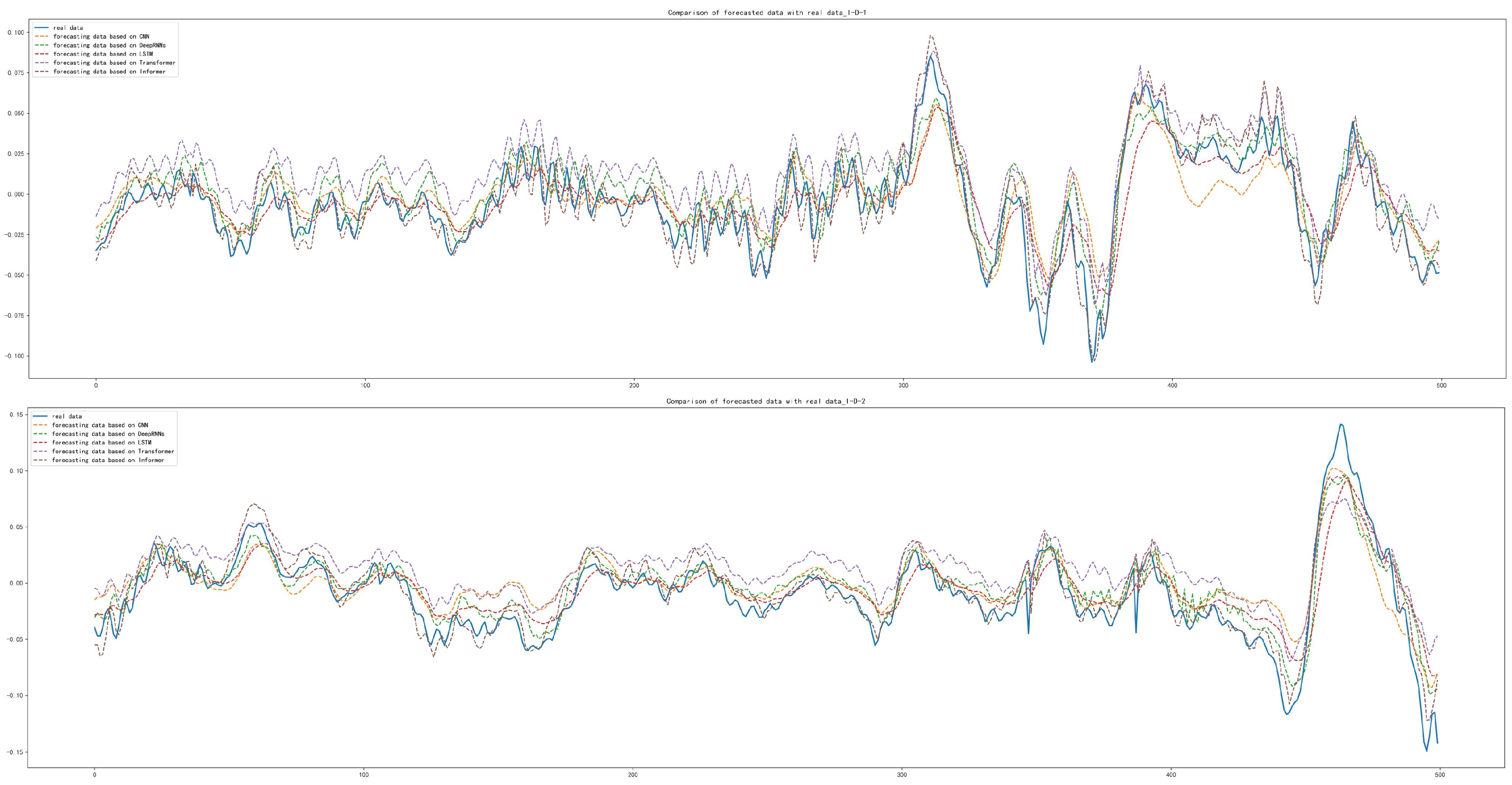Viewport: 1512px width, 785px height.
Task: Click the 0.15 y-axis tick of bottom chart
Action: point(16,415)
